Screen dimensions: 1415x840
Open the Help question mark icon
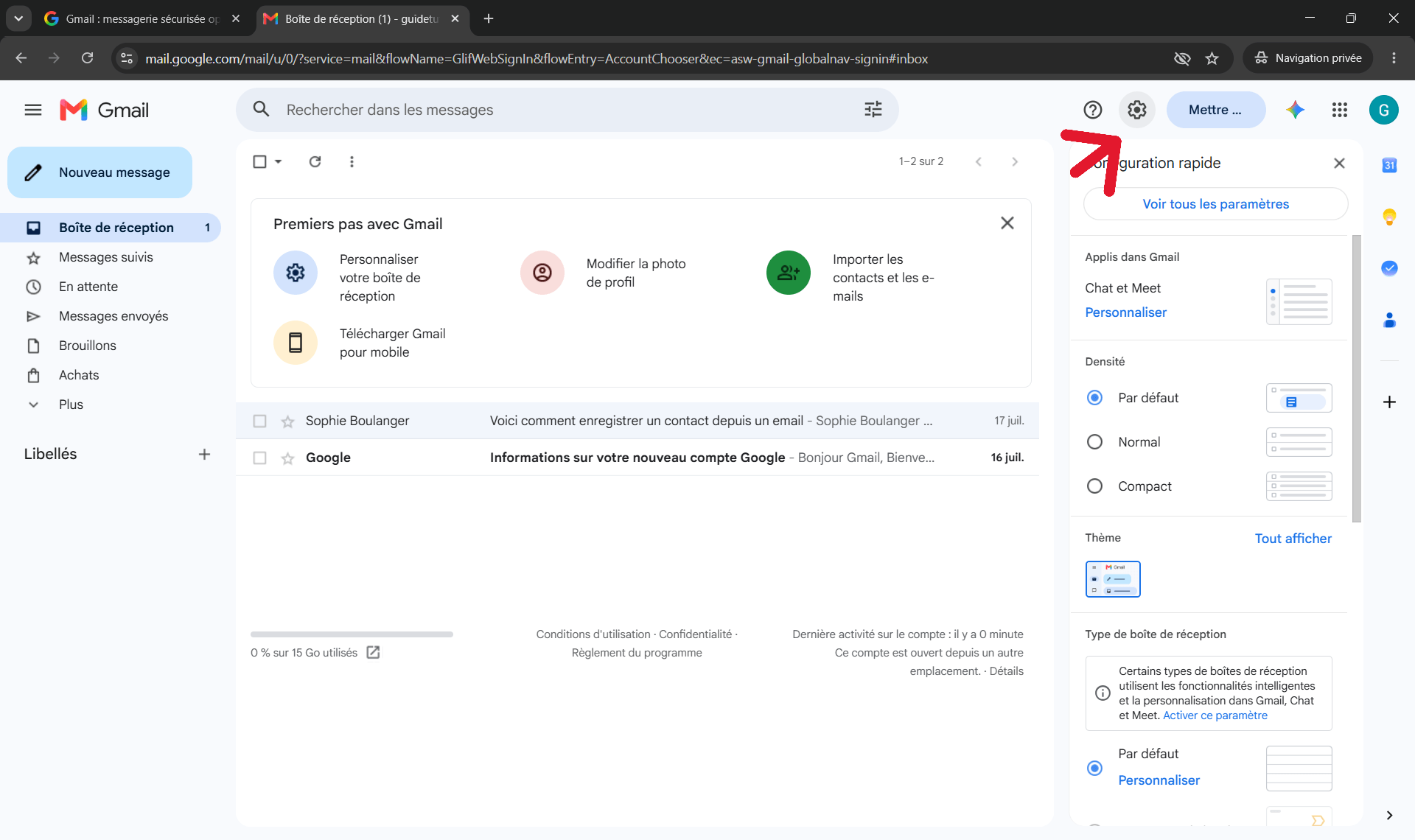click(x=1092, y=110)
